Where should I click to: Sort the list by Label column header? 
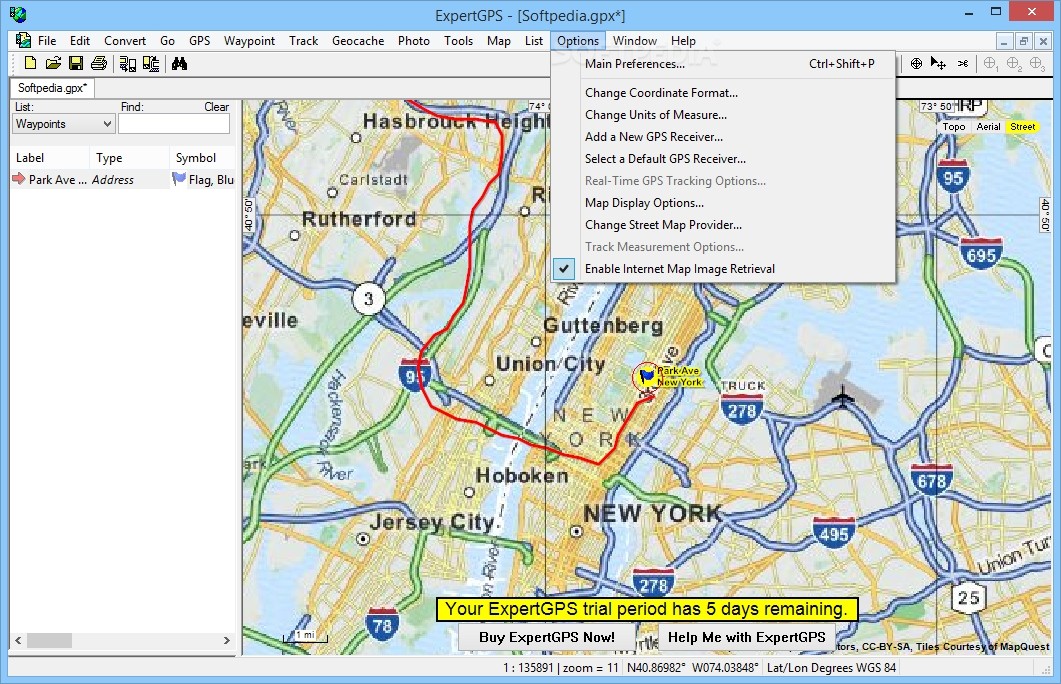pyautogui.click(x=49, y=158)
